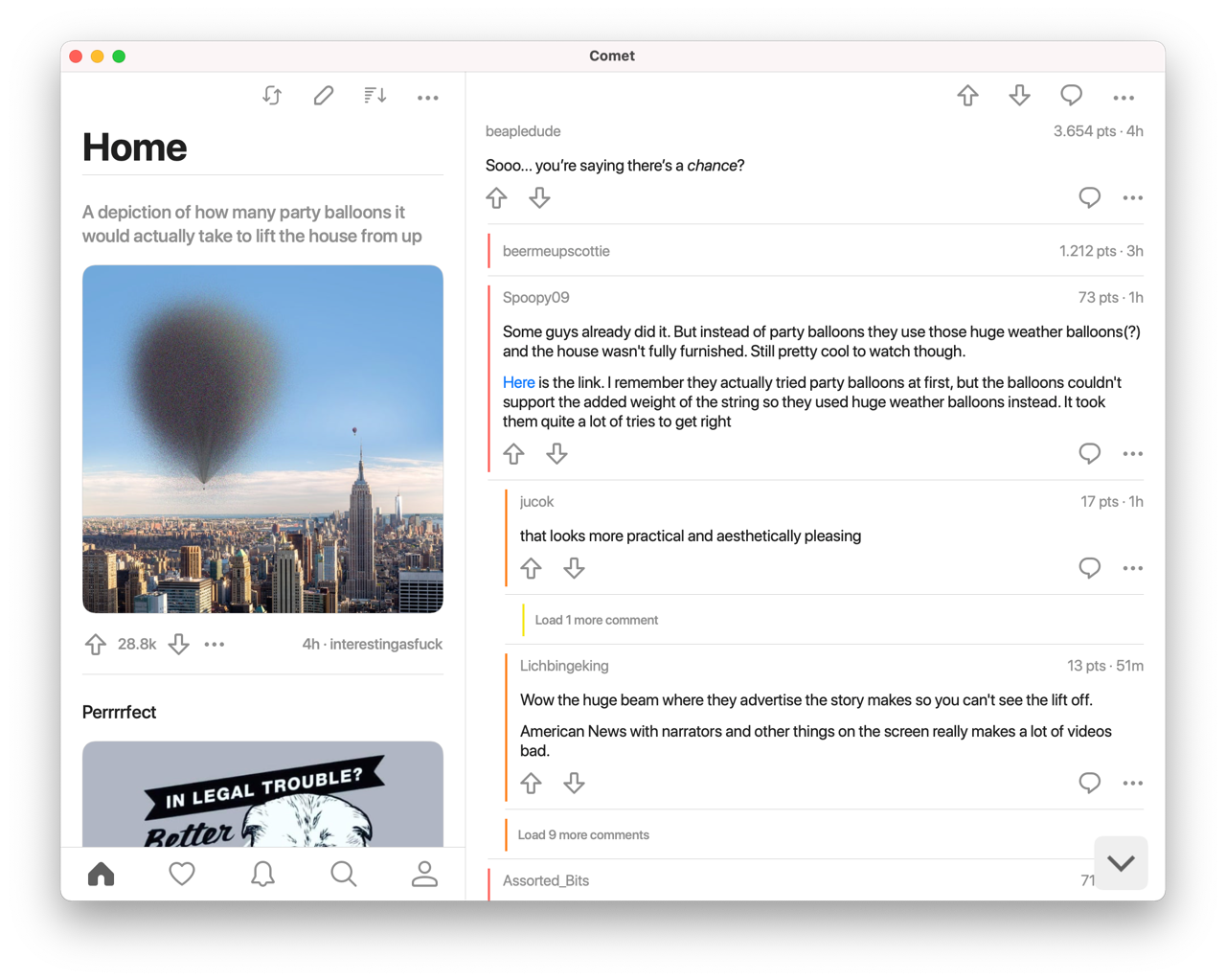Expand beermeupscottie's collapsed comment
1226x980 pixels.
click(x=816, y=251)
